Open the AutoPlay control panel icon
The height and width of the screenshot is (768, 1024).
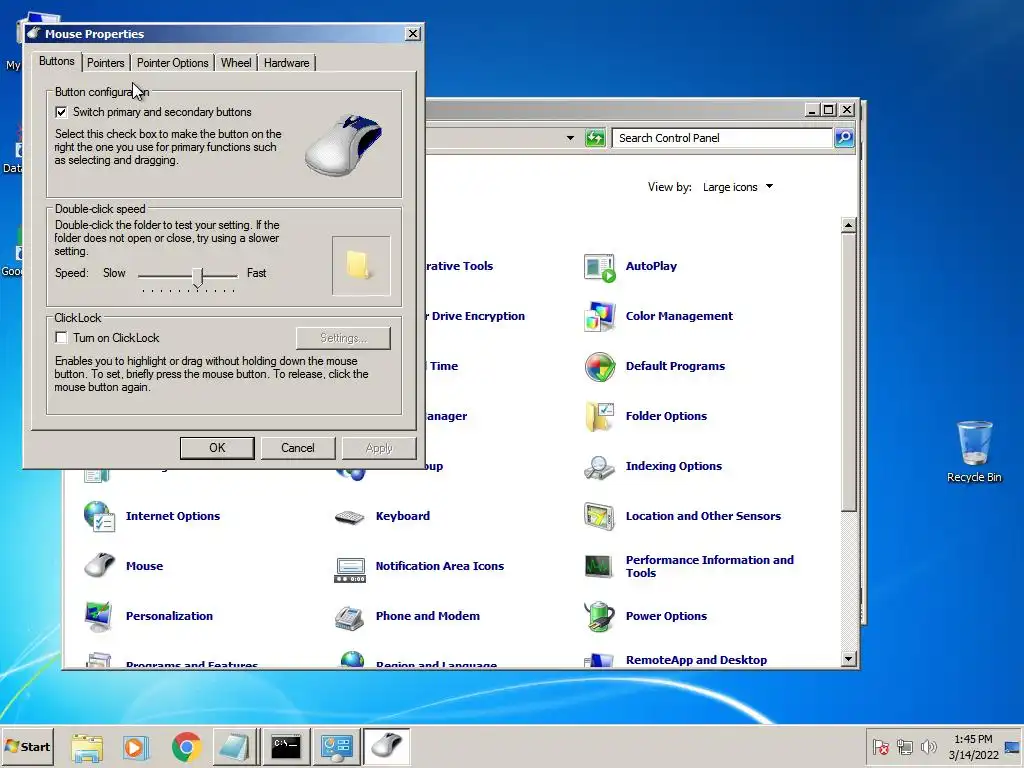point(600,266)
